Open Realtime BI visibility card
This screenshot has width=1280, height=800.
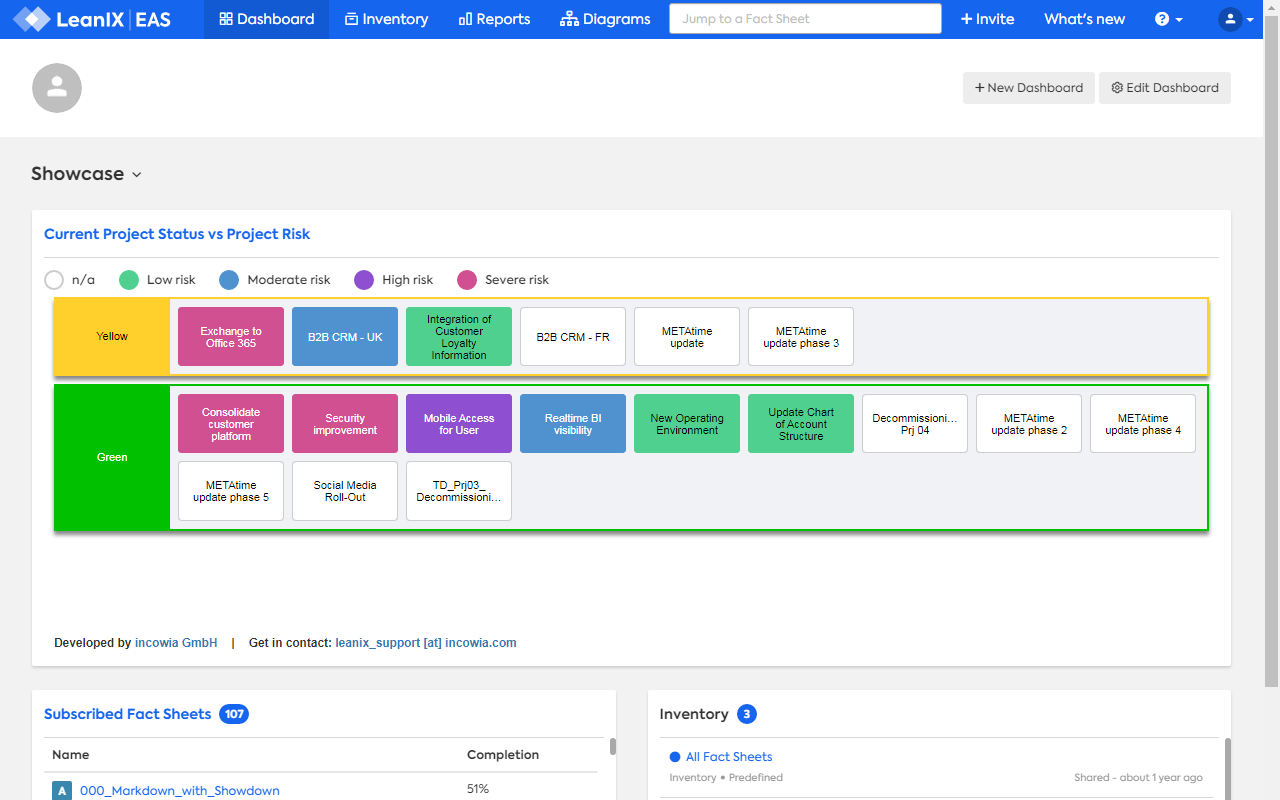click(x=573, y=424)
